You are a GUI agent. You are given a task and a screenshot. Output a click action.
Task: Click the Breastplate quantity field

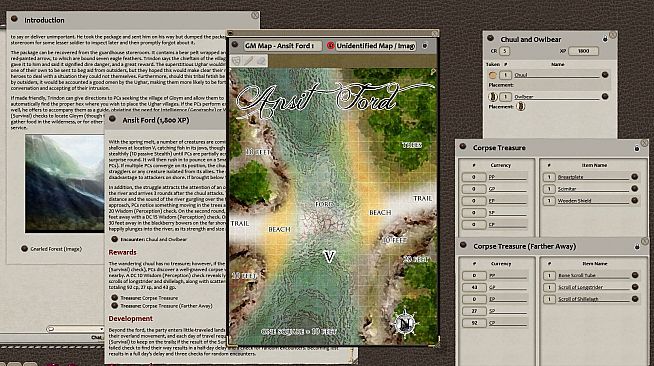[x=549, y=177]
